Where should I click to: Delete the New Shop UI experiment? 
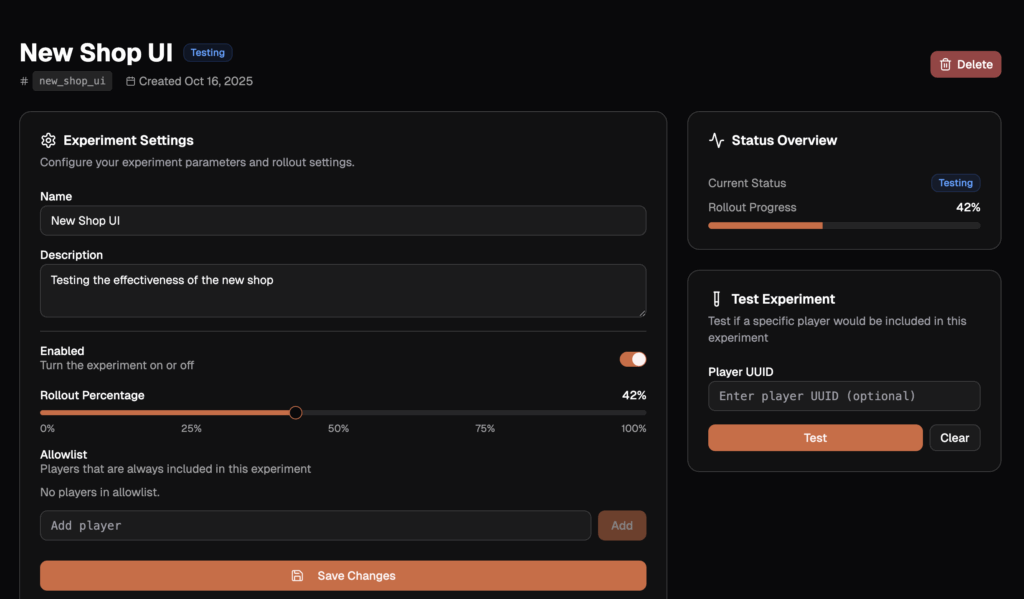tap(966, 65)
